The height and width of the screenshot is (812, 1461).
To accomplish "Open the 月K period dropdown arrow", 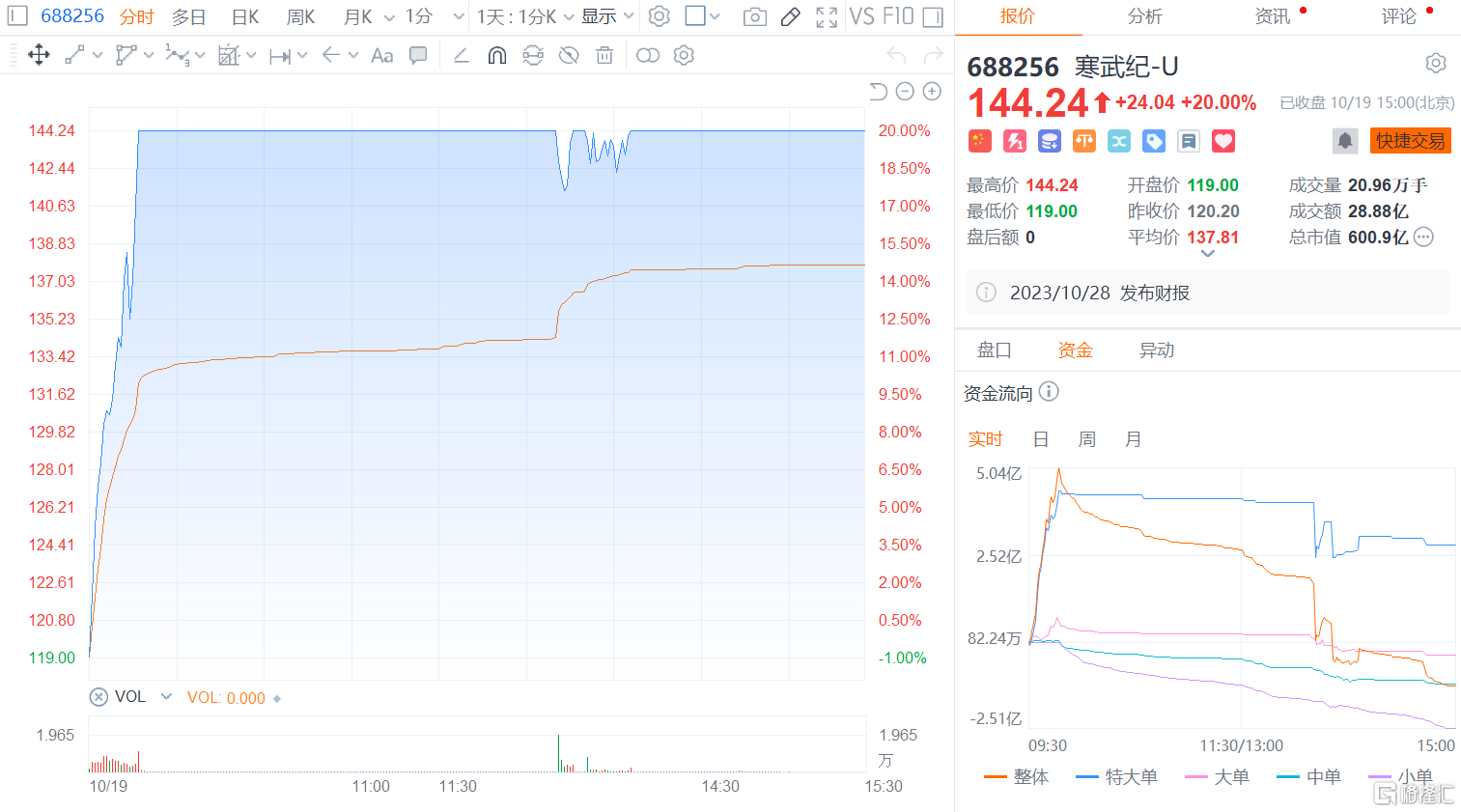I will tap(389, 17).
